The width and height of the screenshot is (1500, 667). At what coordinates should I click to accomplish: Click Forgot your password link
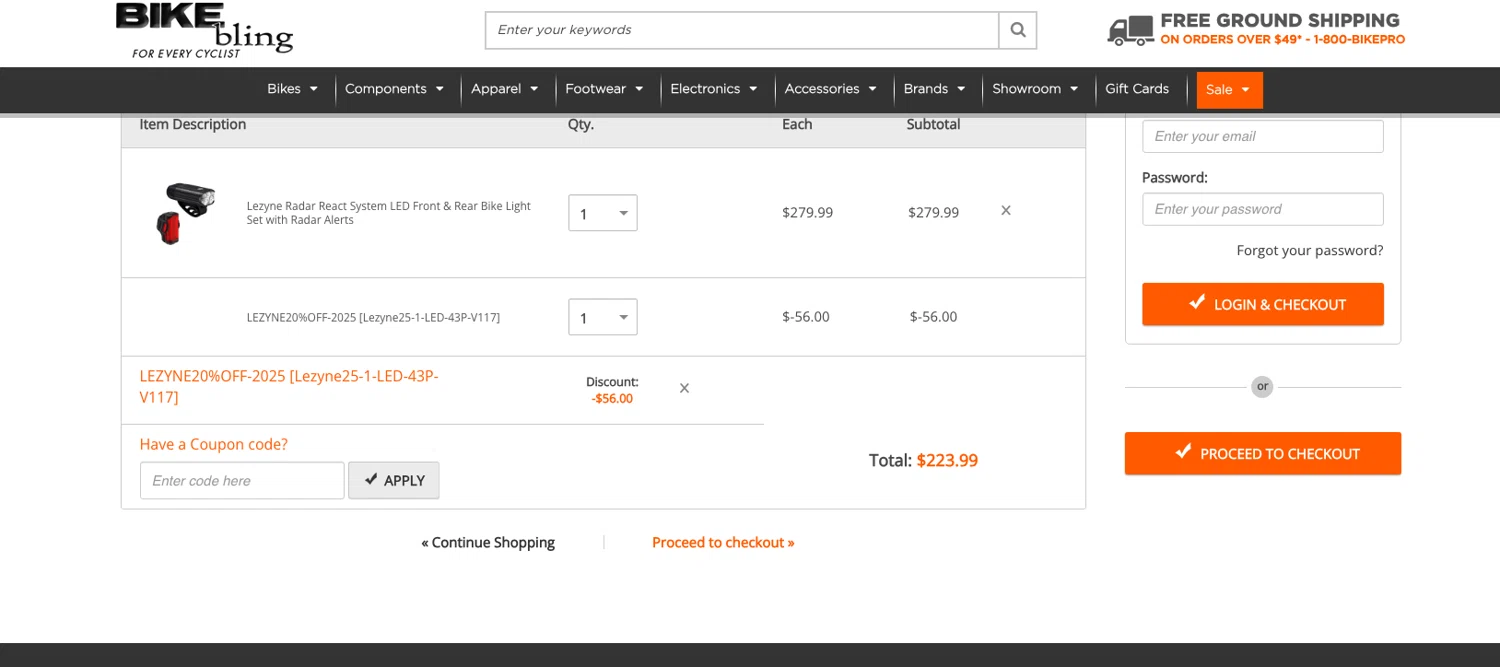tap(1310, 250)
